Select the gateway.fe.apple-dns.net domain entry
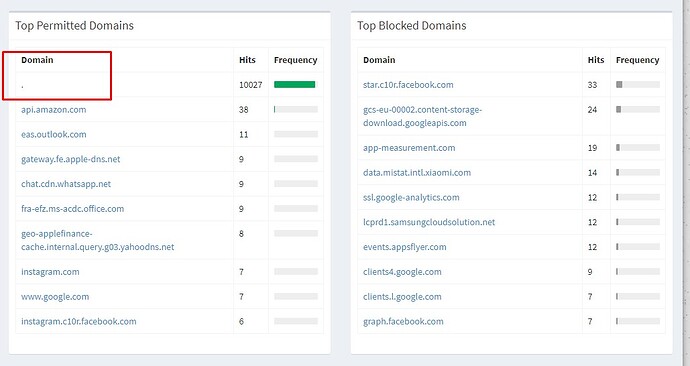This screenshot has height=366, width=690. coord(70,159)
